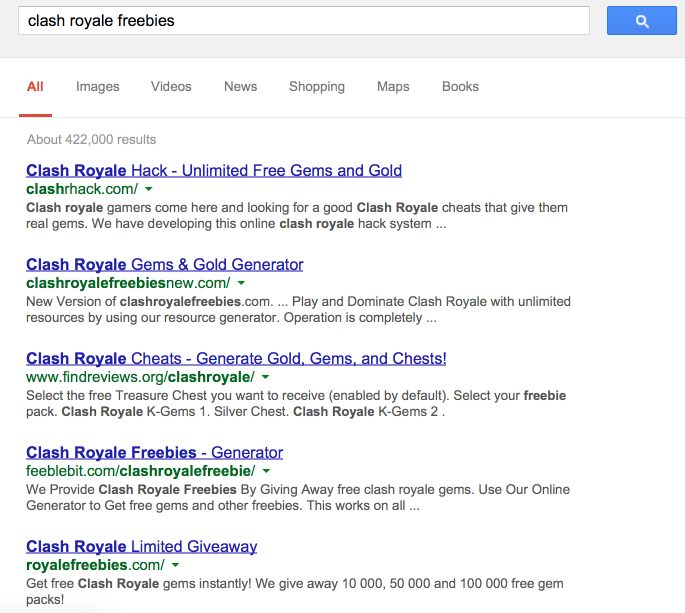The image size is (685, 613).
Task: Click snippet starting 'New Version of clashroyalefreebies.com'
Action: coord(298,309)
